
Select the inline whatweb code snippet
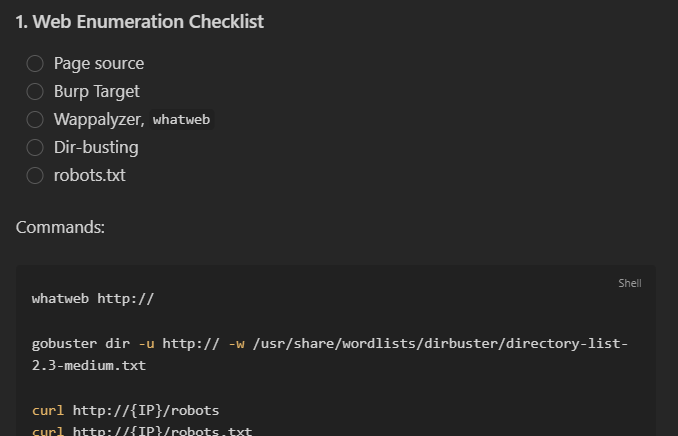click(x=182, y=120)
